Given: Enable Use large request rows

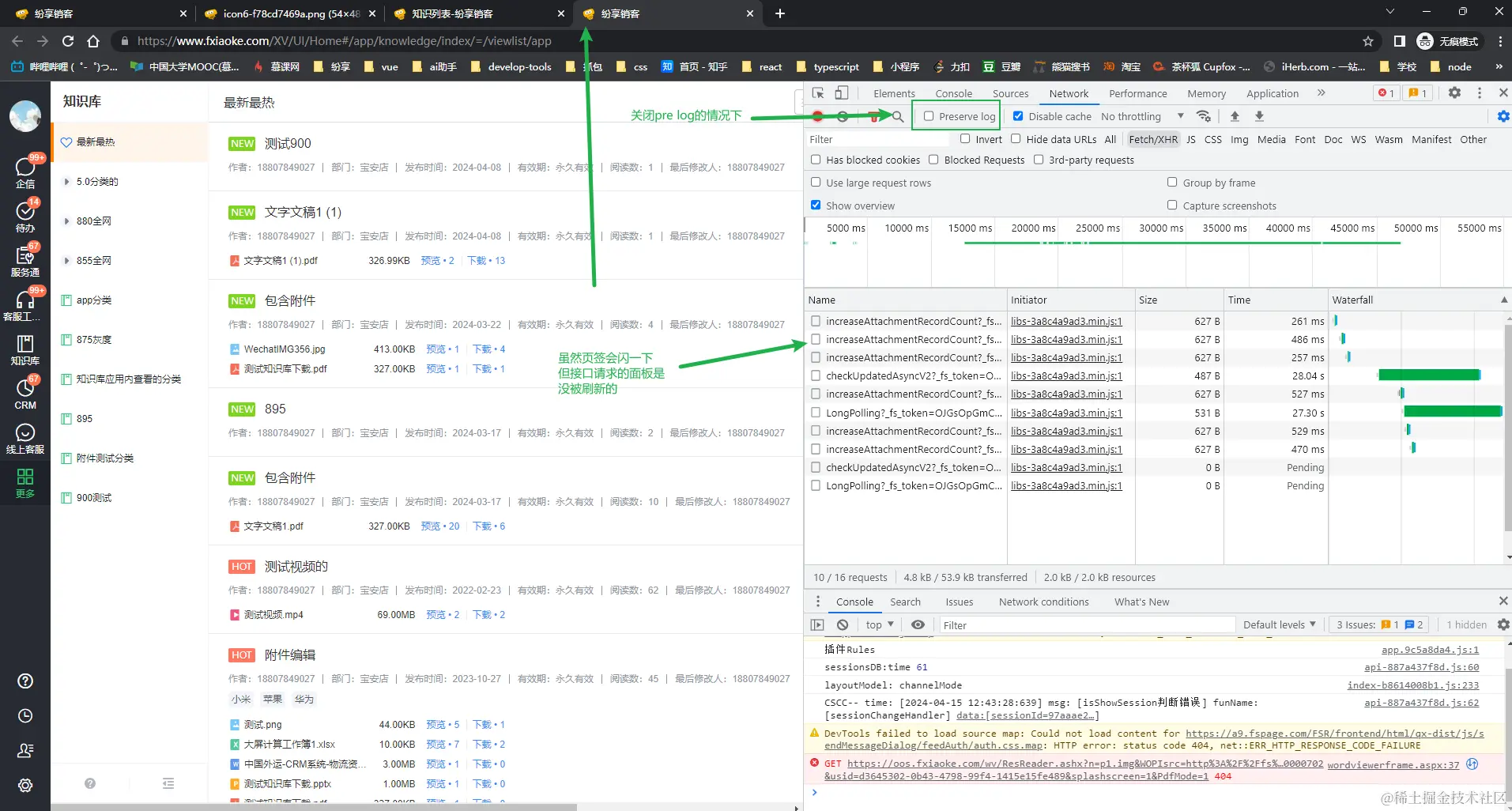Looking at the screenshot, I should (816, 183).
